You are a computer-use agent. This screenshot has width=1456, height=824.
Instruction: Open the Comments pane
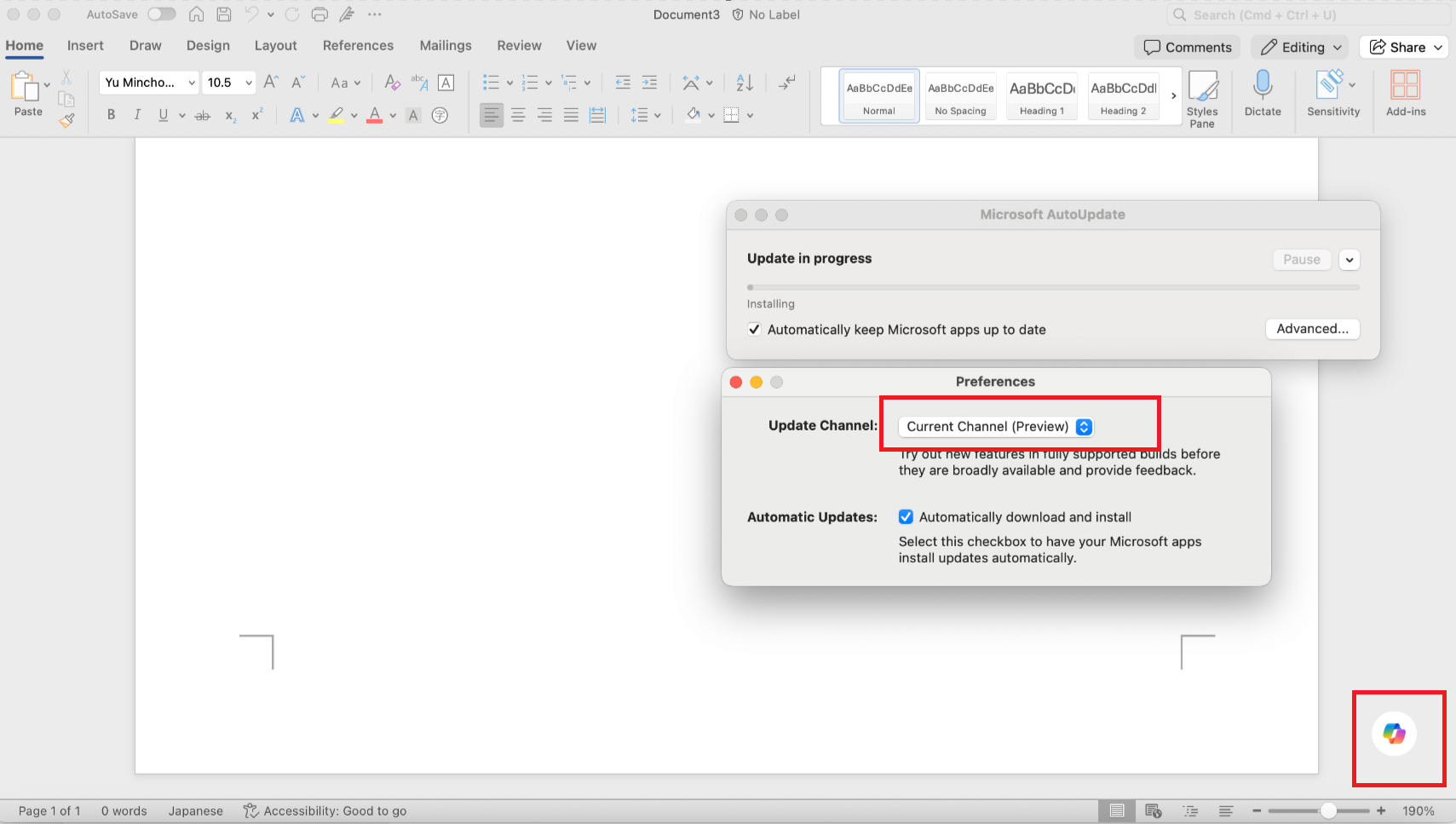1188,48
